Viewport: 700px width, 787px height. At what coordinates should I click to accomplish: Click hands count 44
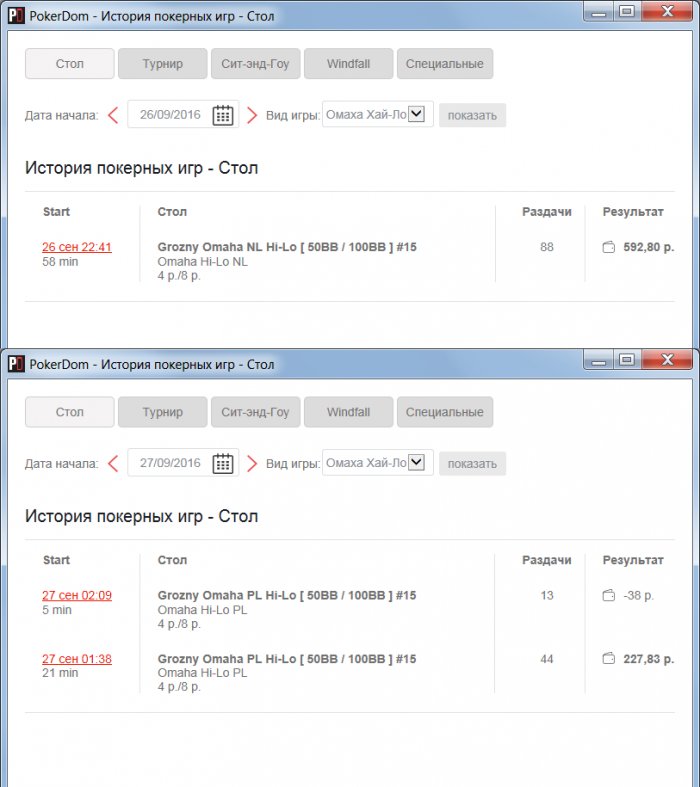point(546,659)
